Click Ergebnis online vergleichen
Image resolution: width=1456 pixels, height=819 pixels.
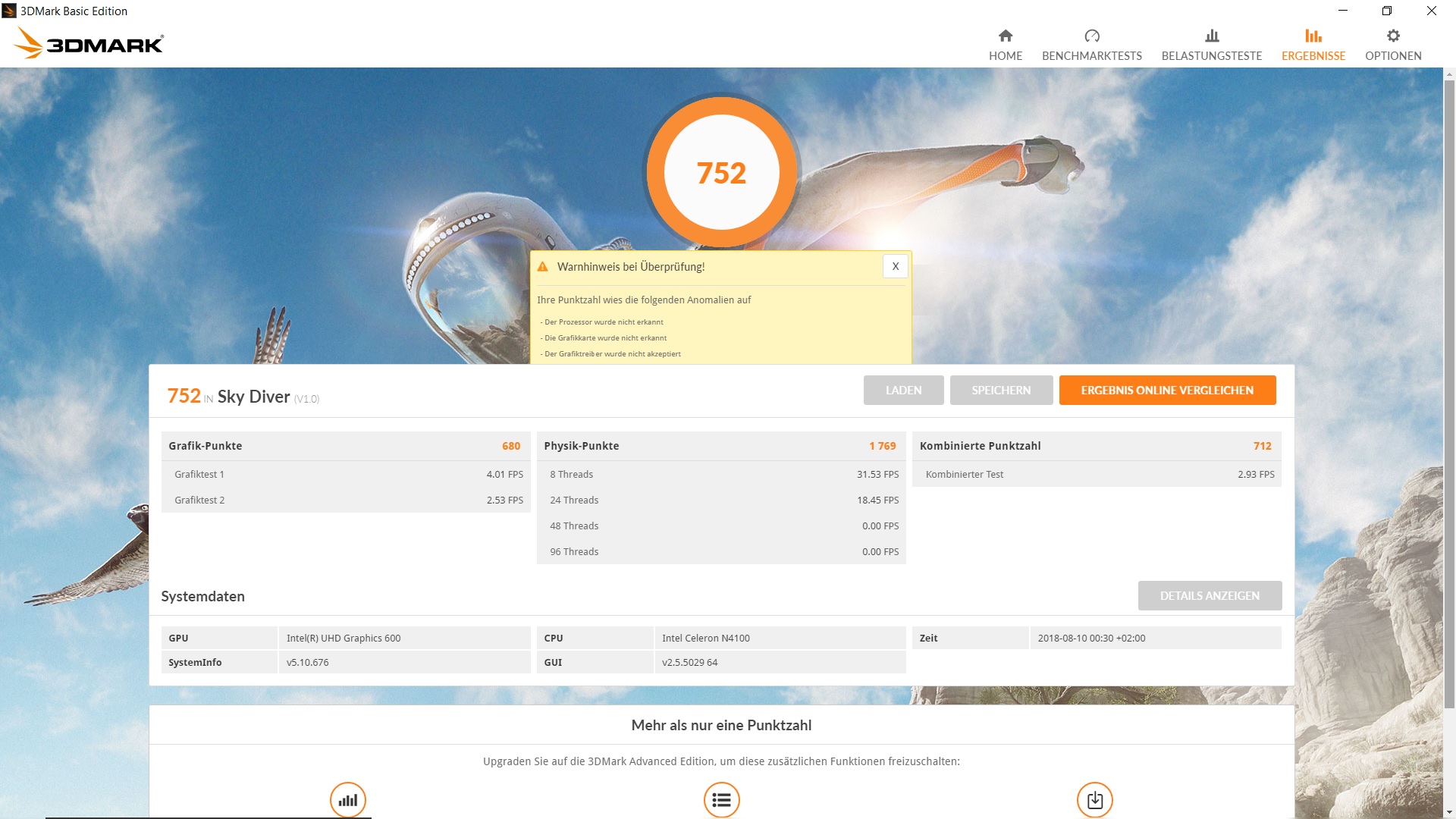(x=1167, y=390)
